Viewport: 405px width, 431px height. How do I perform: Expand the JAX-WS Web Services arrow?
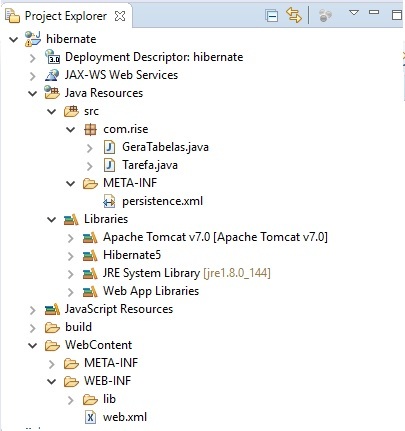[x=33, y=76]
